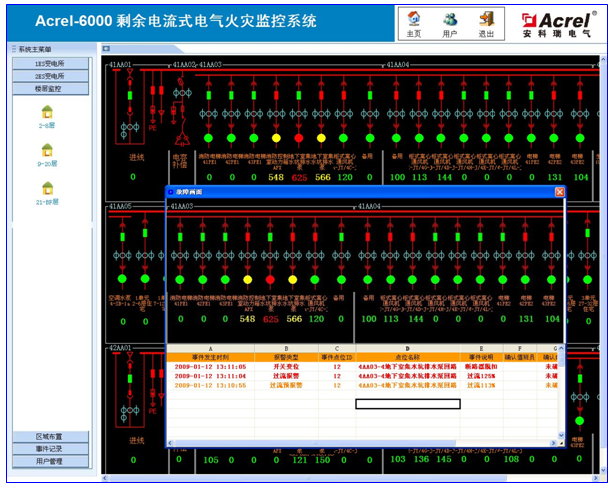The width and height of the screenshot is (613, 490).
Task: Click the event table horizontal scrollbar thumb
Action: [x=315, y=443]
